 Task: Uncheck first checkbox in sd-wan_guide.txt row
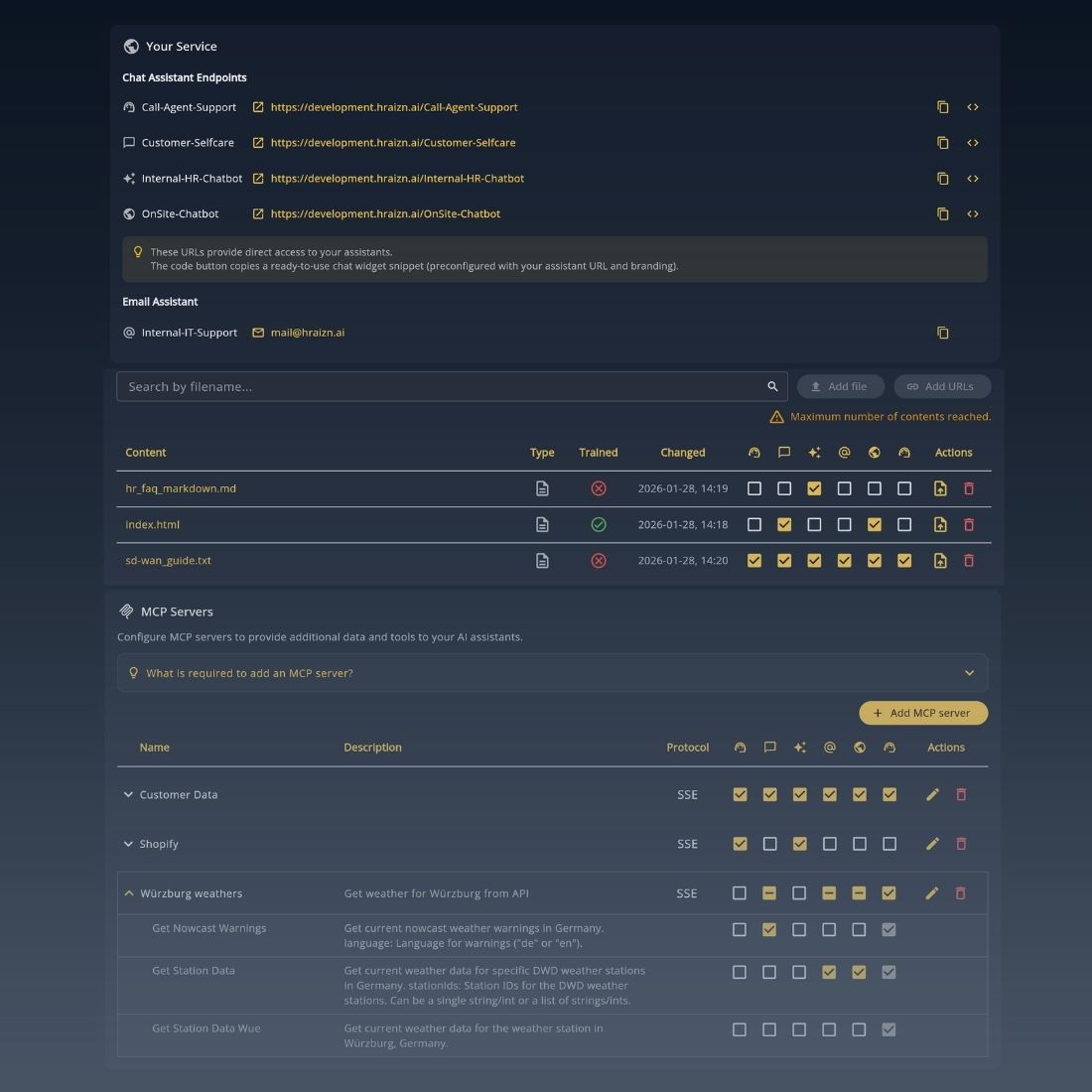coord(754,561)
